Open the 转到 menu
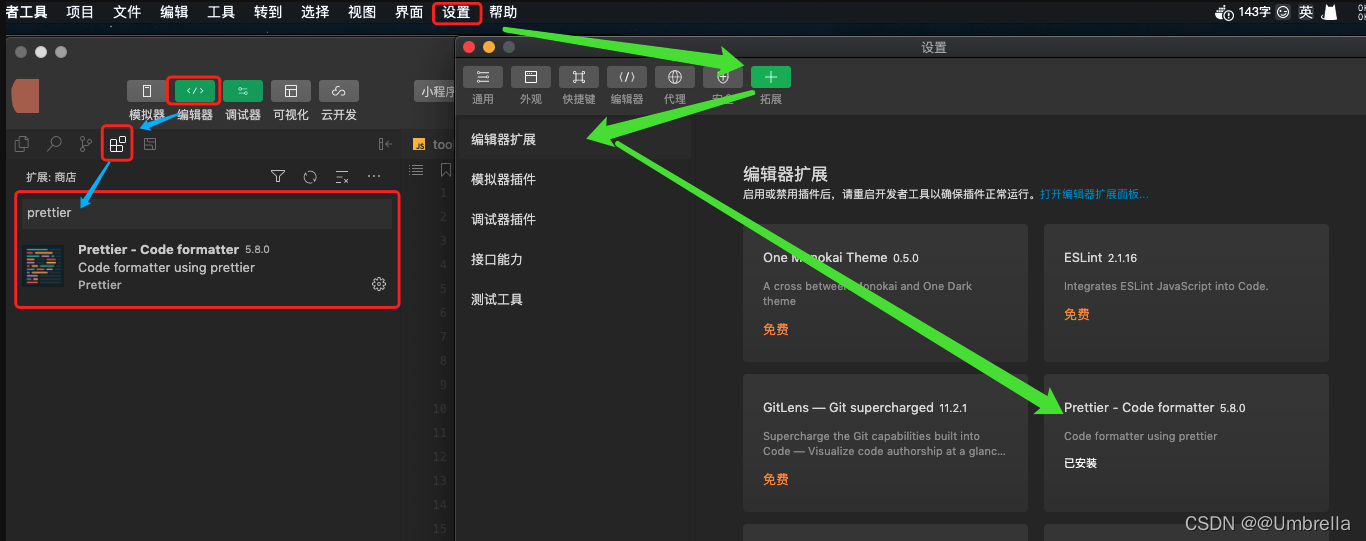 tap(268, 12)
